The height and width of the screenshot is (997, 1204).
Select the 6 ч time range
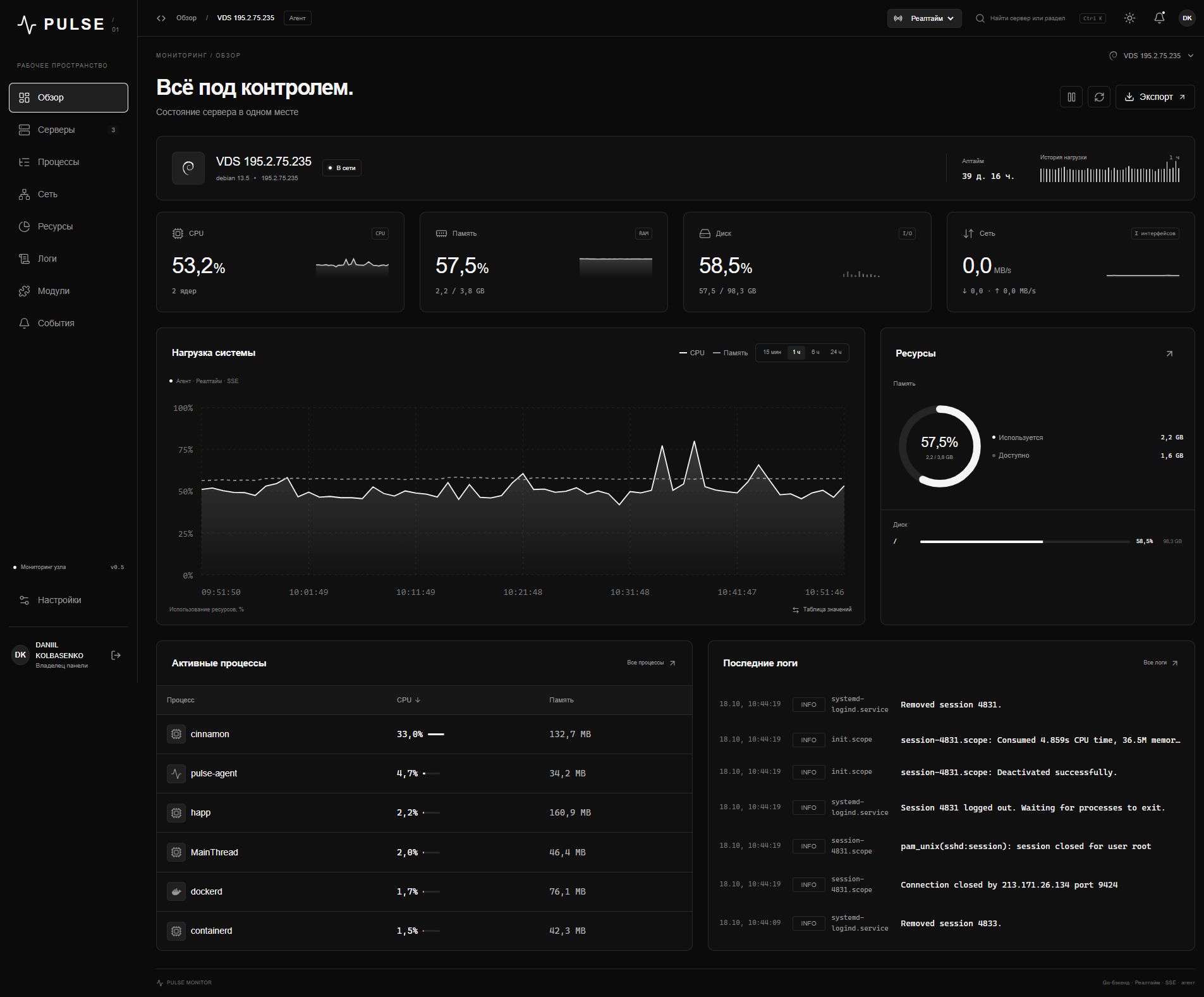(815, 353)
